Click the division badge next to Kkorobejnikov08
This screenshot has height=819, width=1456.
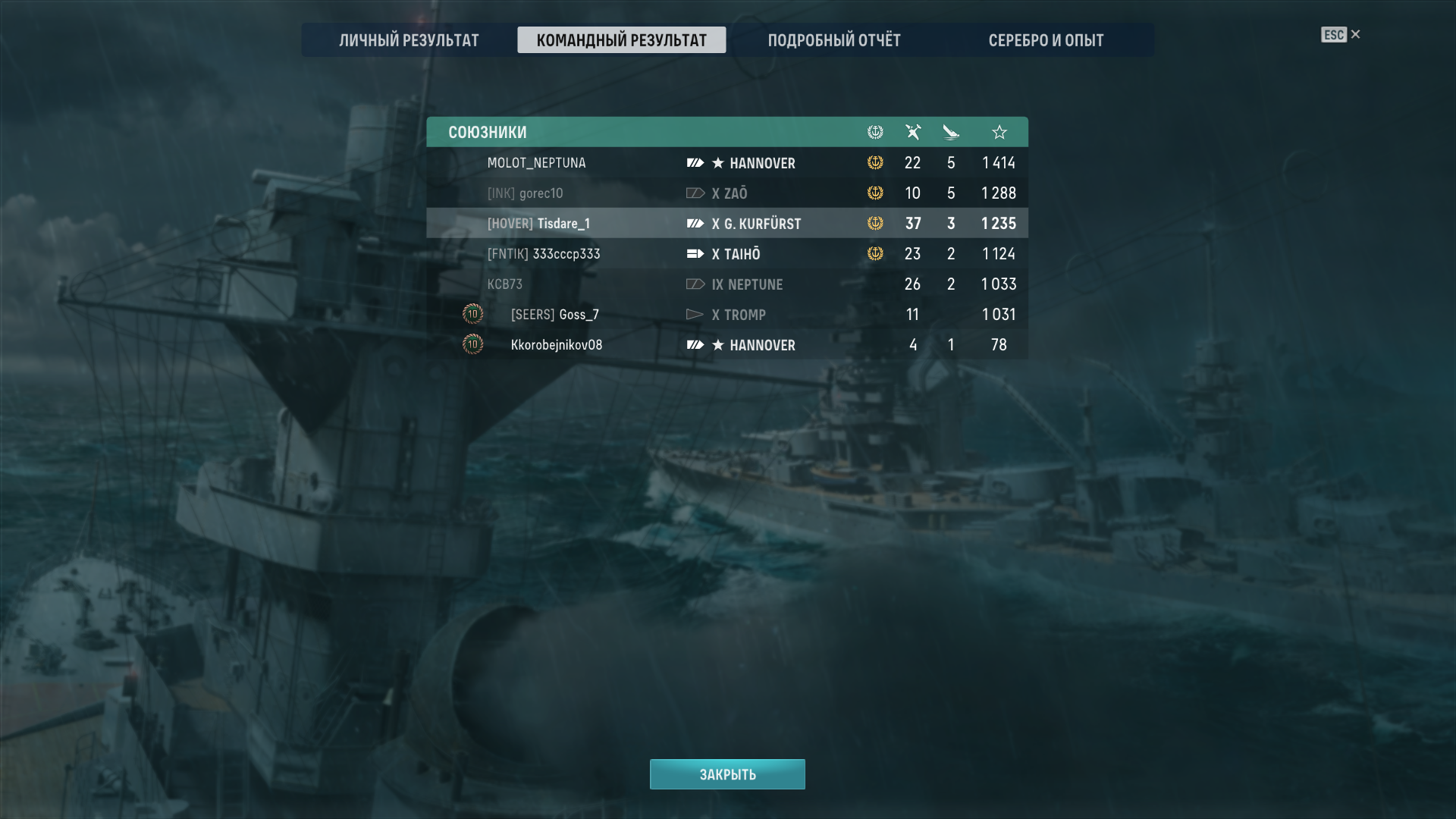(472, 344)
